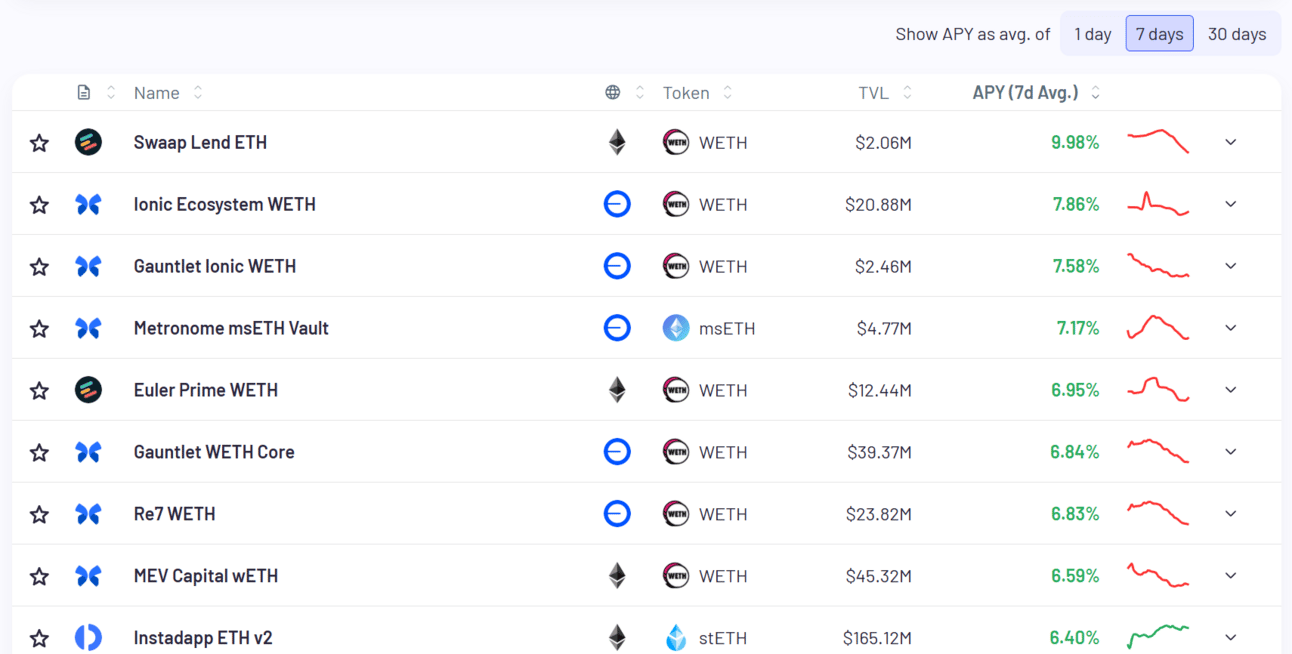Viewport: 1292px width, 654px height.
Task: Star the Swaap Lend ETH vault
Action: 39,143
